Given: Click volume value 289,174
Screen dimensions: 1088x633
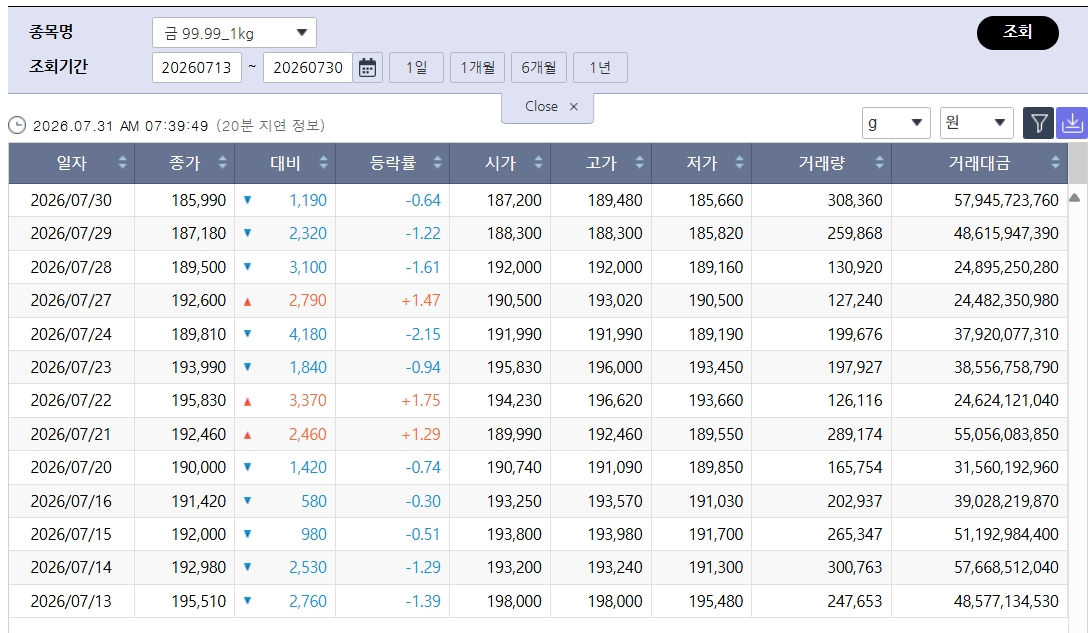Looking at the screenshot, I should click(x=855, y=434).
